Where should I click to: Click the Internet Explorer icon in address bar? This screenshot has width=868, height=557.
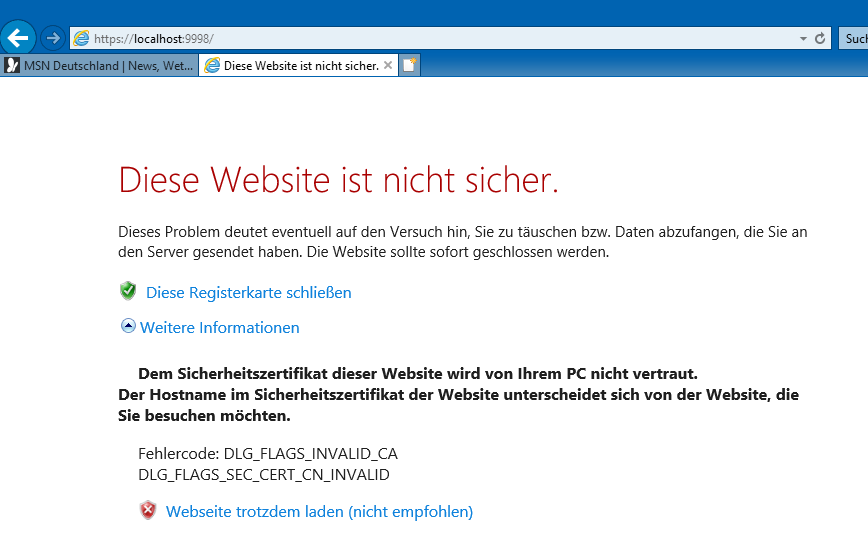tap(81, 38)
